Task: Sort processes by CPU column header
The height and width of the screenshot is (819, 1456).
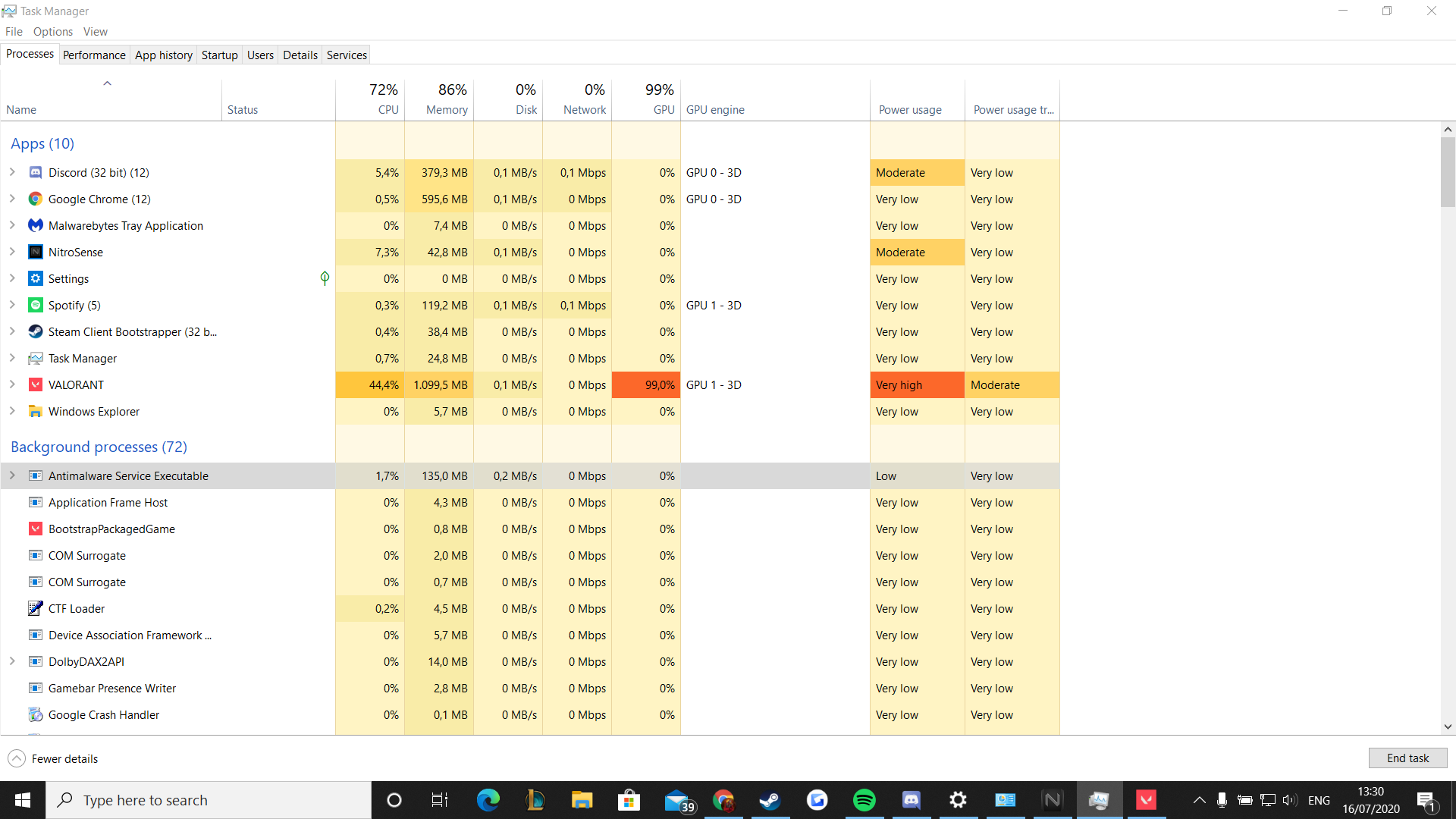Action: (x=370, y=99)
